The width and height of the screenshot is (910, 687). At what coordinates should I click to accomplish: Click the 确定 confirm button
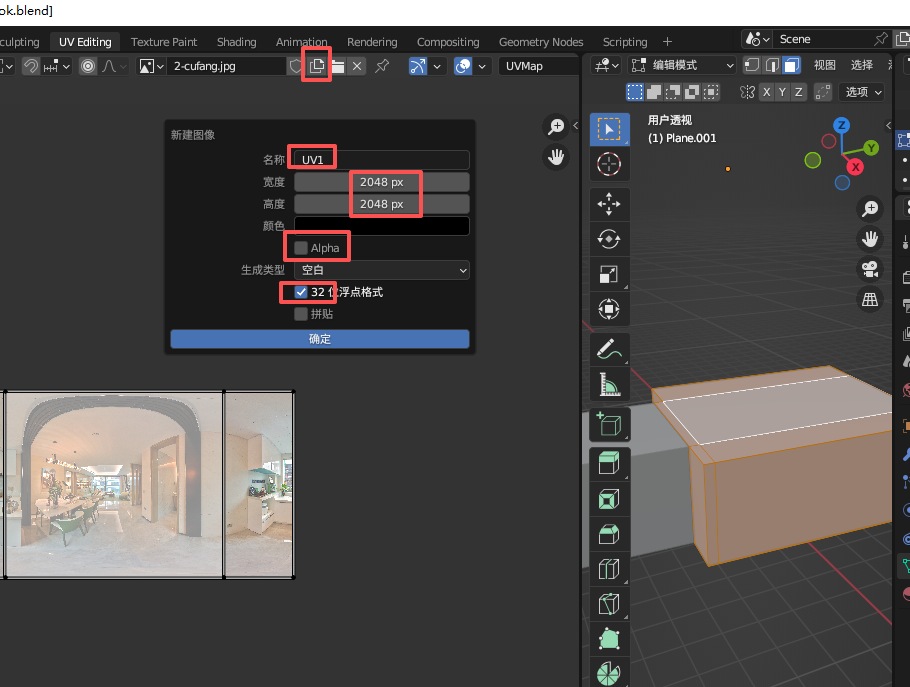(319, 339)
